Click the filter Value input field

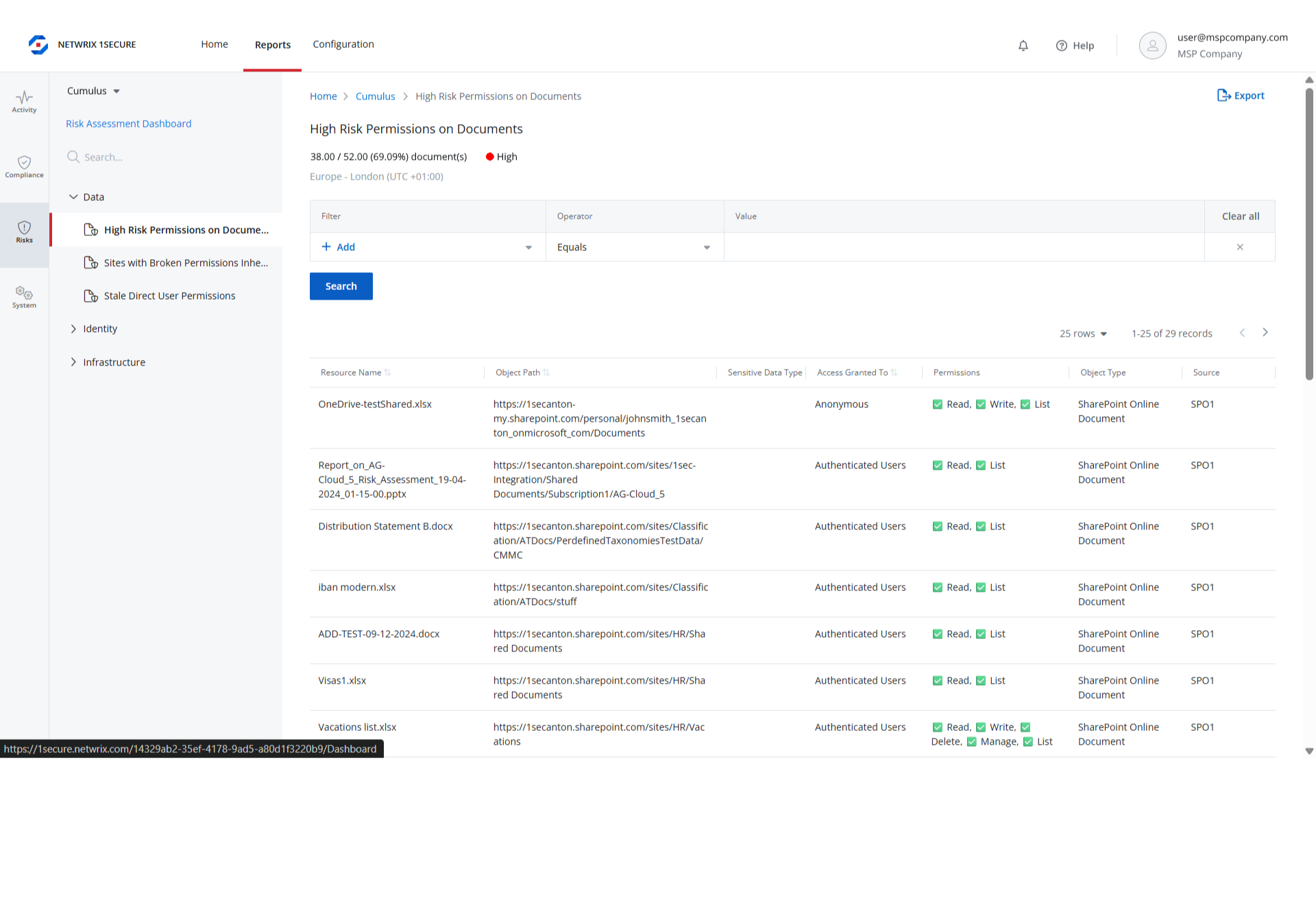(964, 247)
